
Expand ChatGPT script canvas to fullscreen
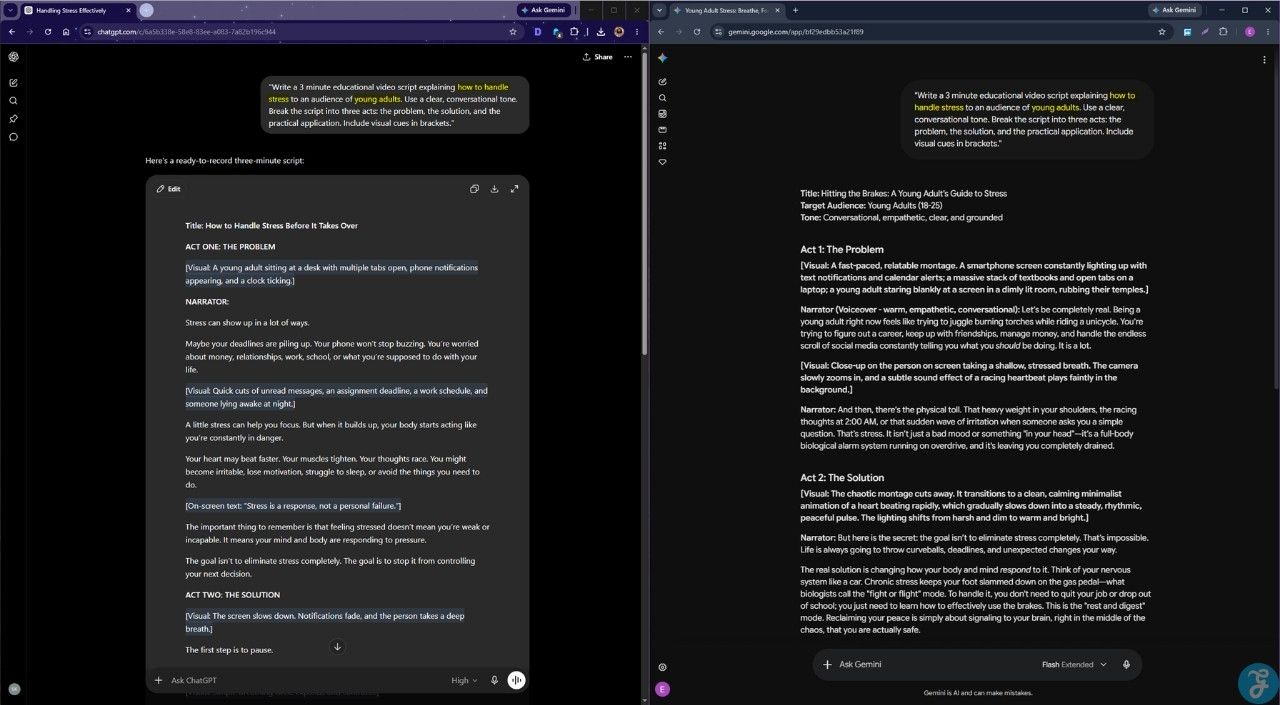coord(514,189)
